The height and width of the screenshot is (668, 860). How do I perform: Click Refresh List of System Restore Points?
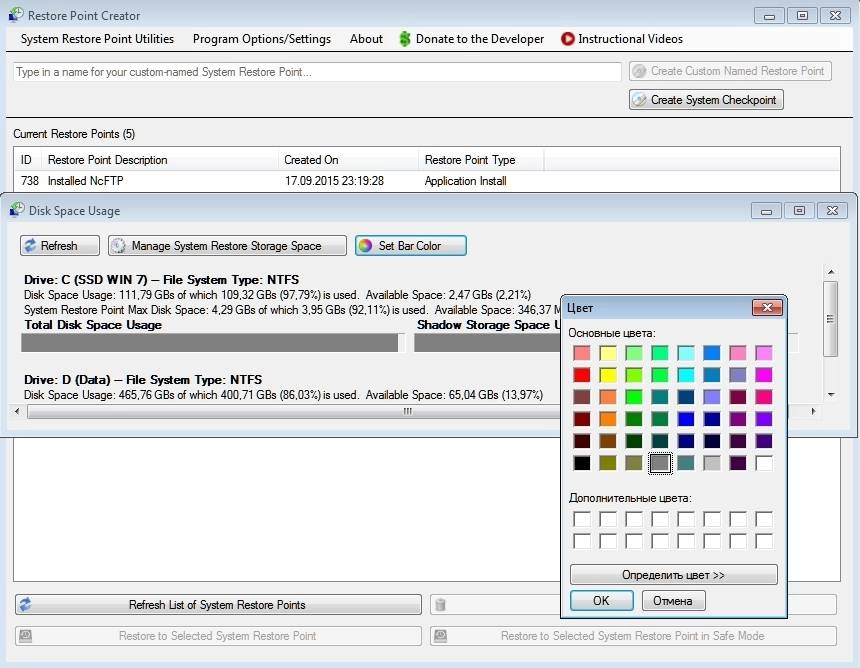pos(218,604)
